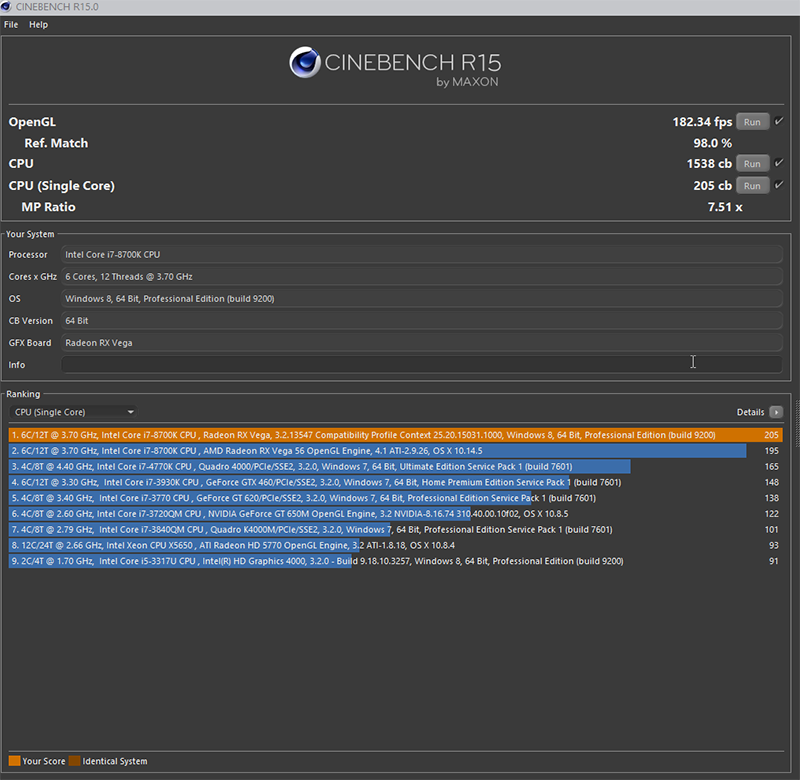800x780 pixels.
Task: Expand ranking Details arrow button
Action: pyautogui.click(x=776, y=412)
